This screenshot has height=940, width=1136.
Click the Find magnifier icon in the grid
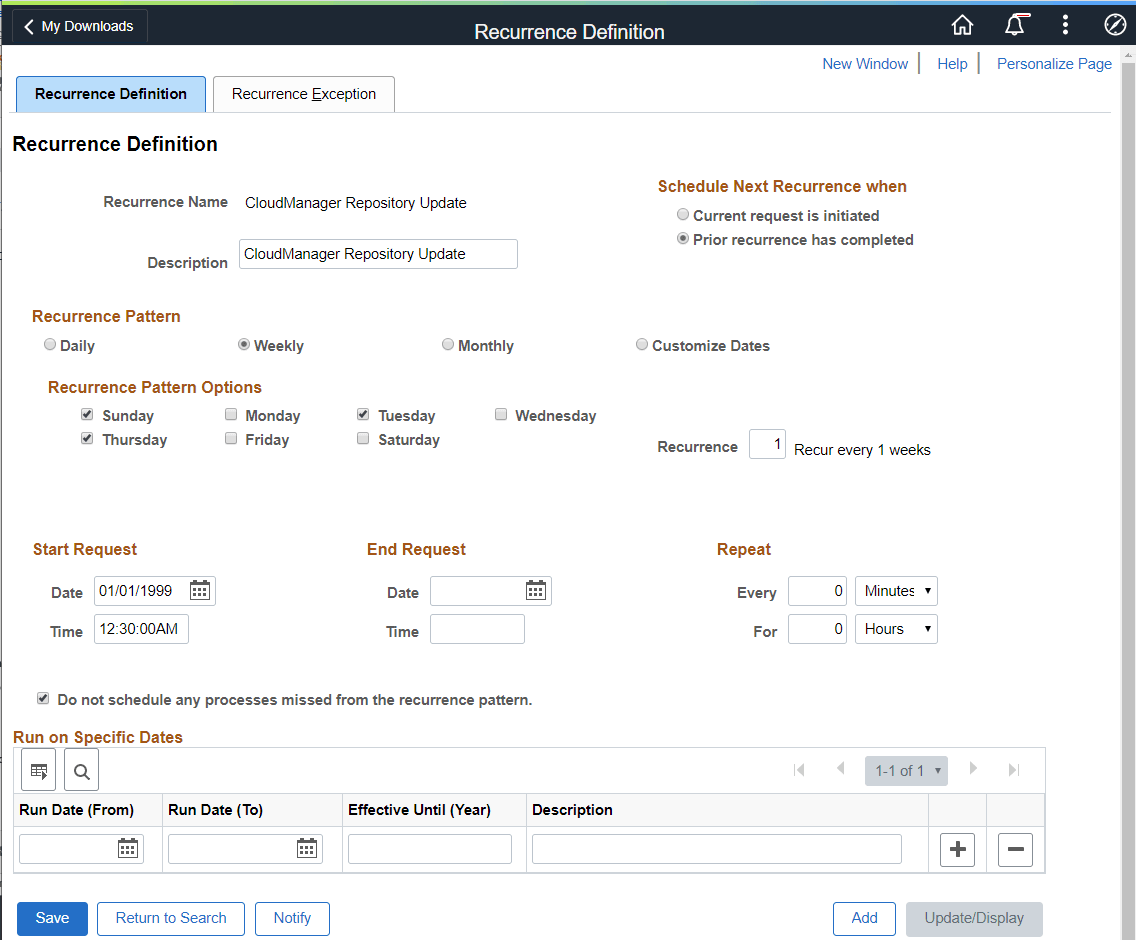pos(81,770)
